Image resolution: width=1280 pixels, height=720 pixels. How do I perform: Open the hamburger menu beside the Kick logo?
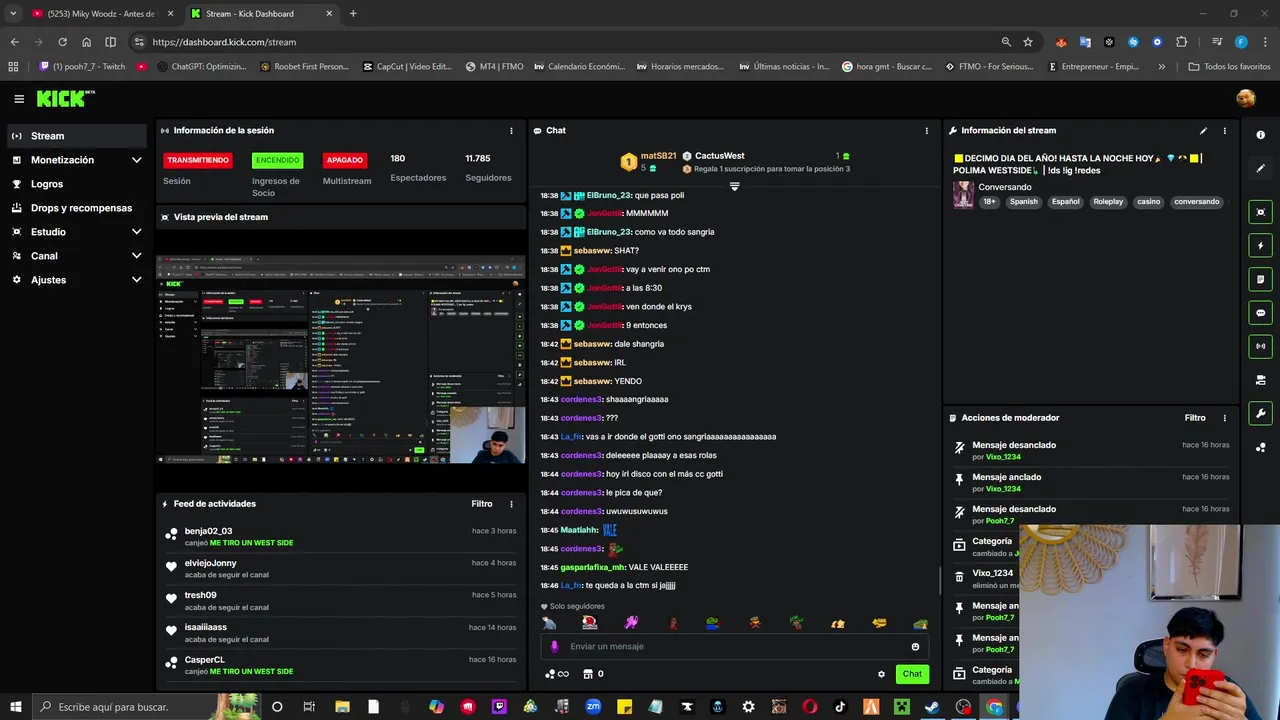(19, 99)
